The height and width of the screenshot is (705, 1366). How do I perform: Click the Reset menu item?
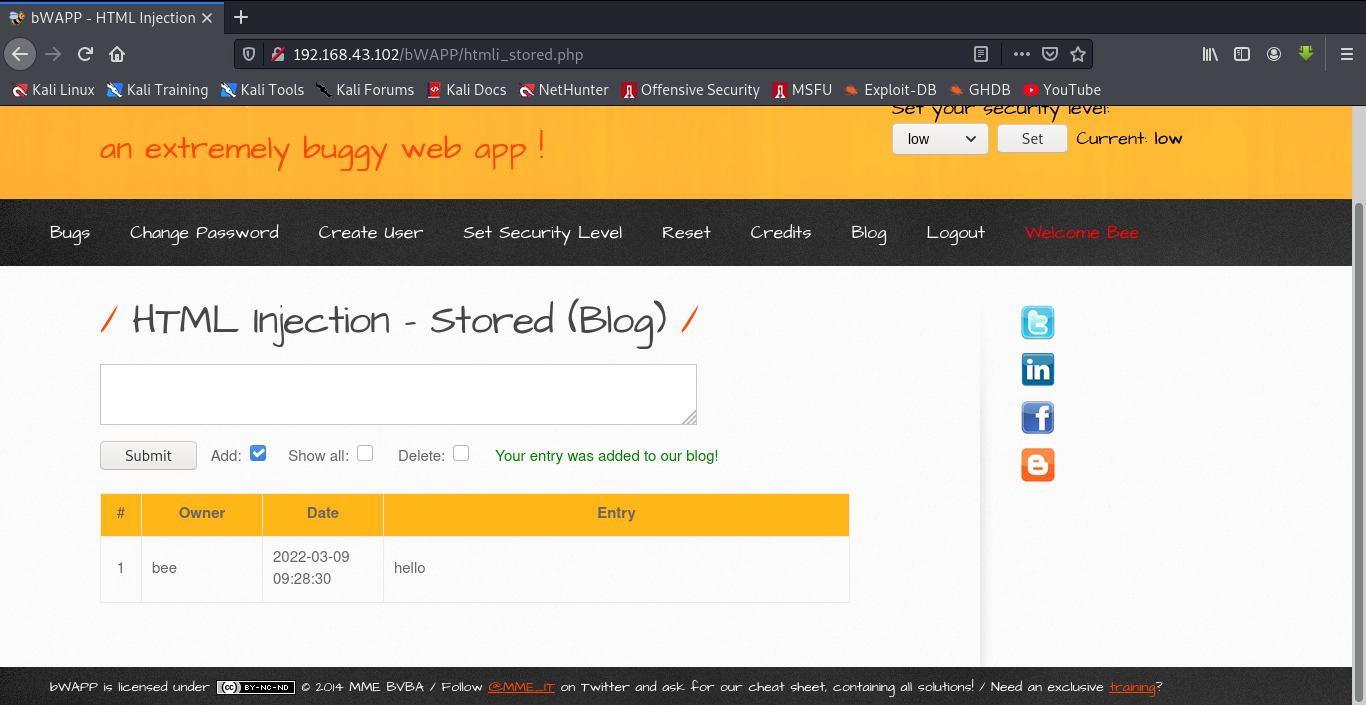[x=686, y=232]
